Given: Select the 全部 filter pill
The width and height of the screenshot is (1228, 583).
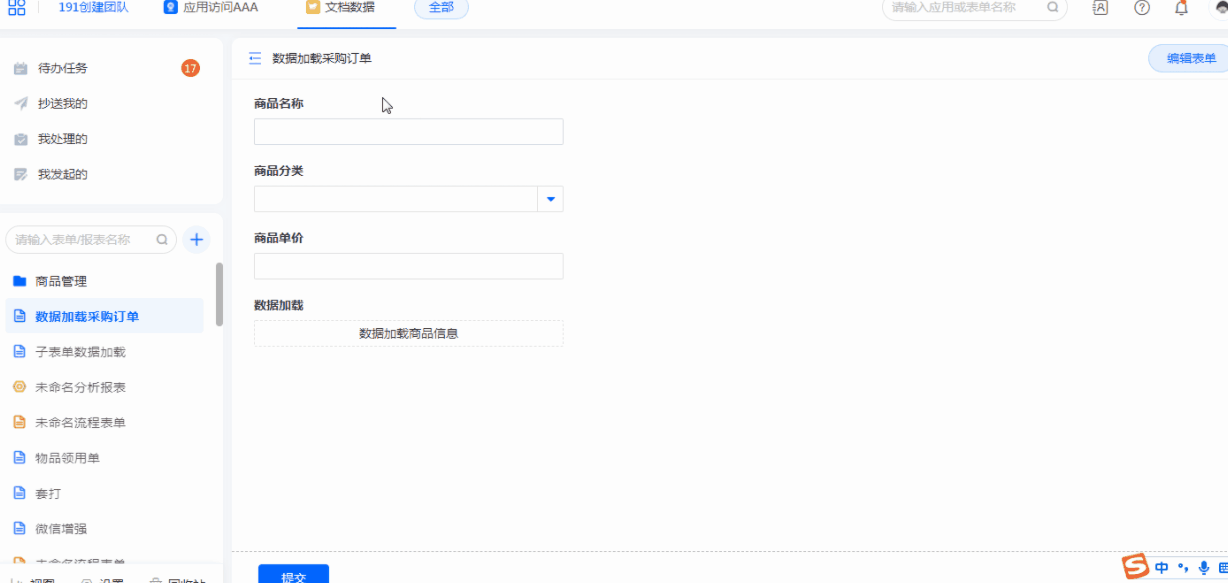Looking at the screenshot, I should point(441,8).
